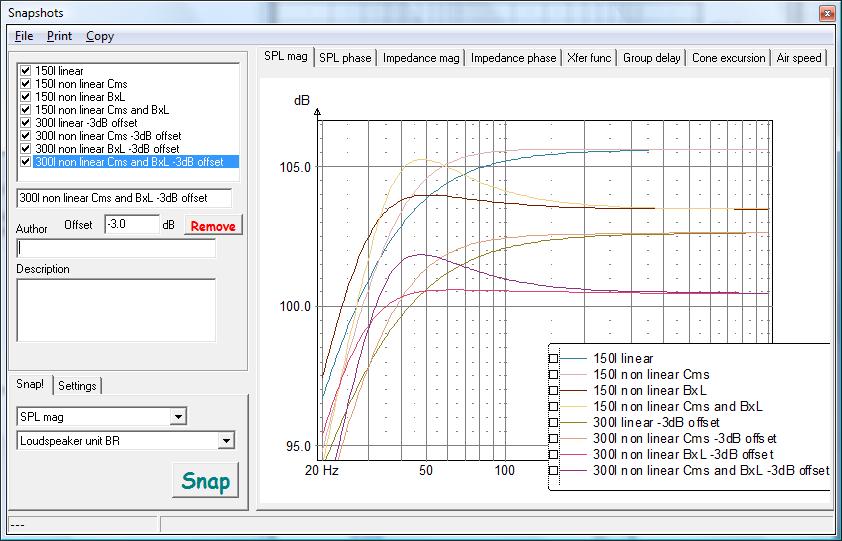Select the Settings tab

click(77, 386)
